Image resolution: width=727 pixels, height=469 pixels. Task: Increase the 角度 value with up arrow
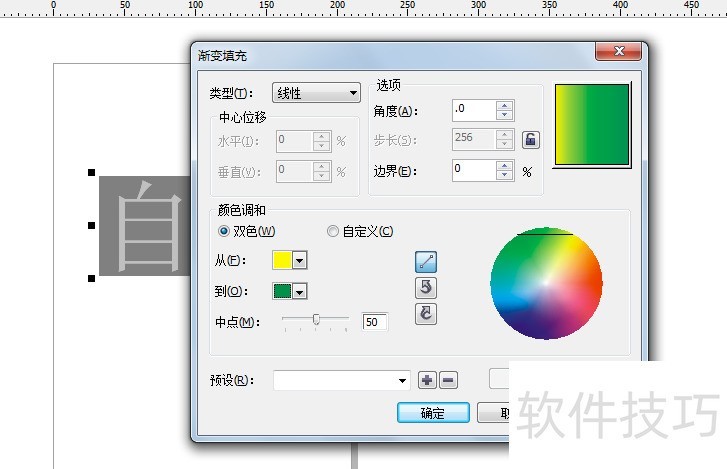[504, 106]
